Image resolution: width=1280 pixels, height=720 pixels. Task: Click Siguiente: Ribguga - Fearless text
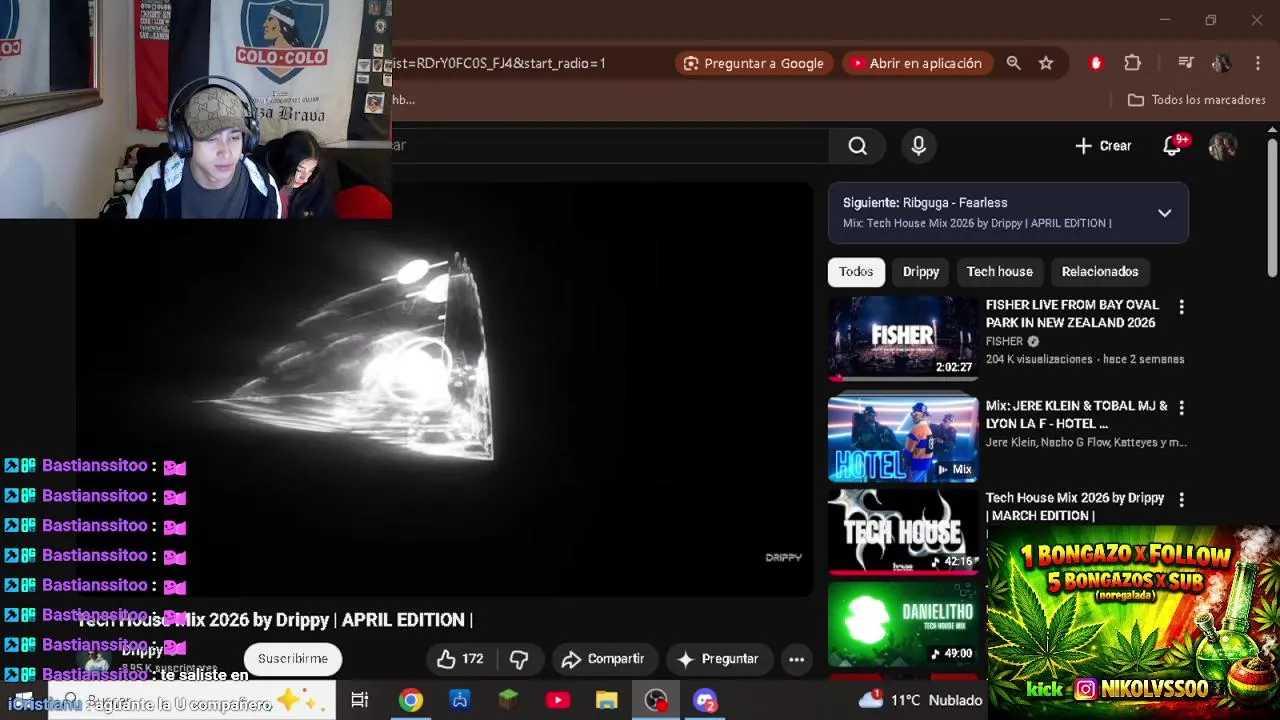925,203
